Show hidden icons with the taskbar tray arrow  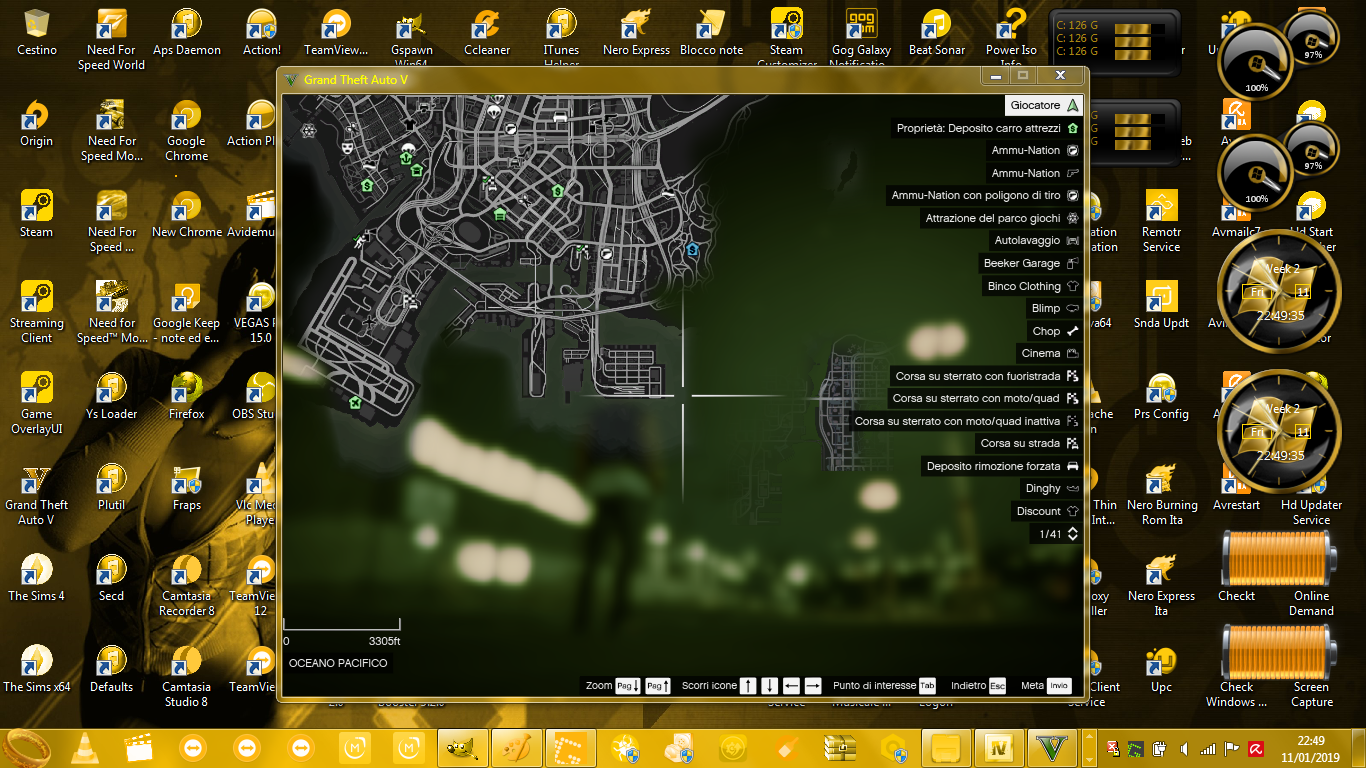pyautogui.click(x=1090, y=748)
